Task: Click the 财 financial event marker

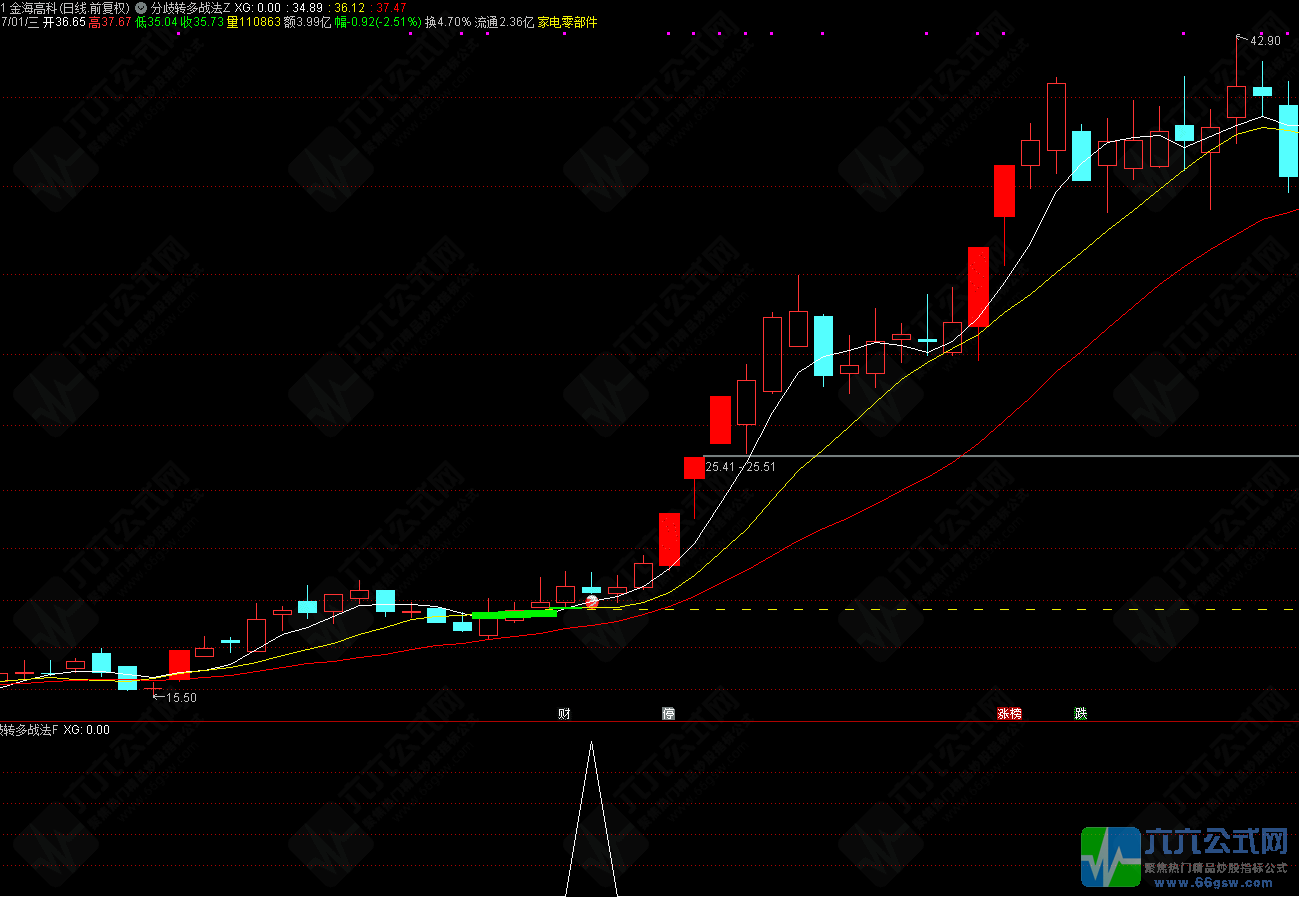Action: pos(564,713)
